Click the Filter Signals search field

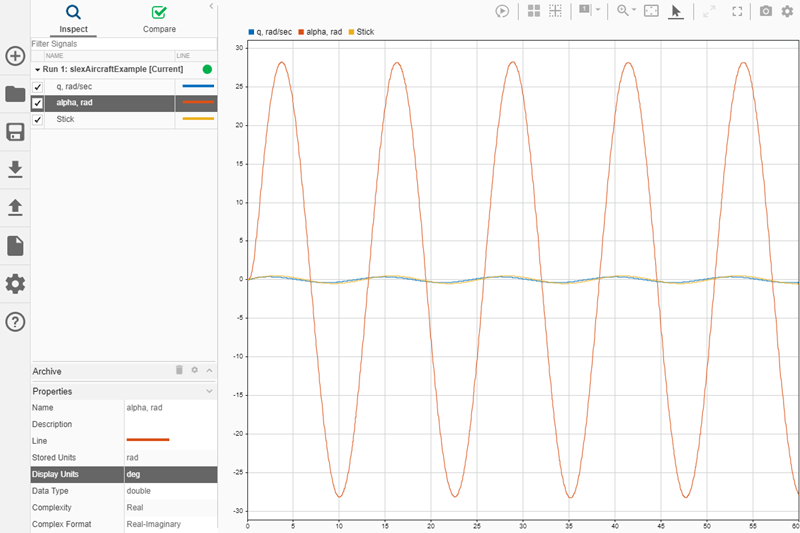point(123,44)
